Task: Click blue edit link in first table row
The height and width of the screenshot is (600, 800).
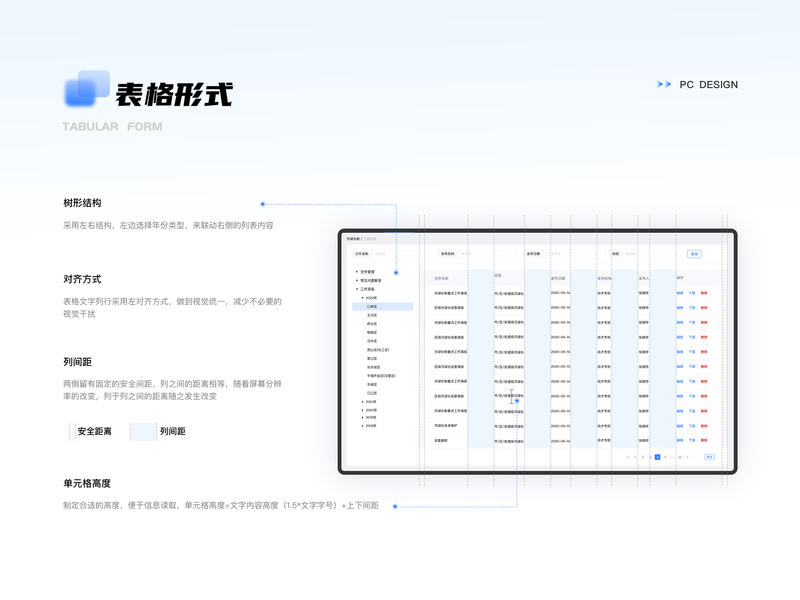Action: click(x=680, y=293)
